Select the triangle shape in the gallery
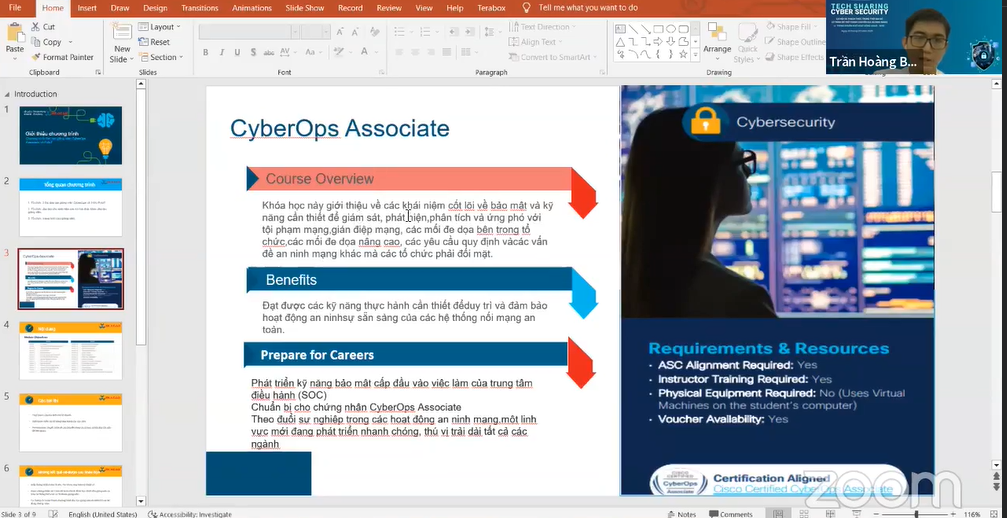 click(620, 42)
